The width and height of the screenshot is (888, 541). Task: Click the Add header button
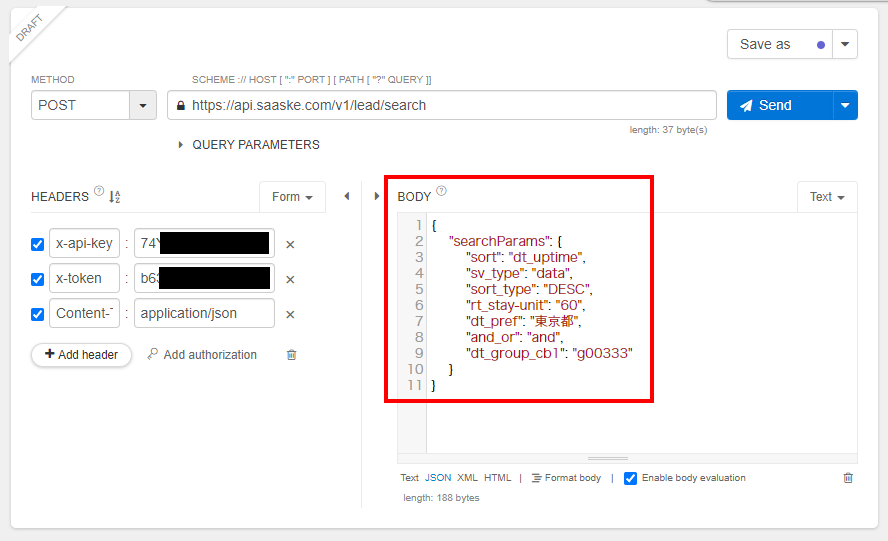pyautogui.click(x=81, y=355)
